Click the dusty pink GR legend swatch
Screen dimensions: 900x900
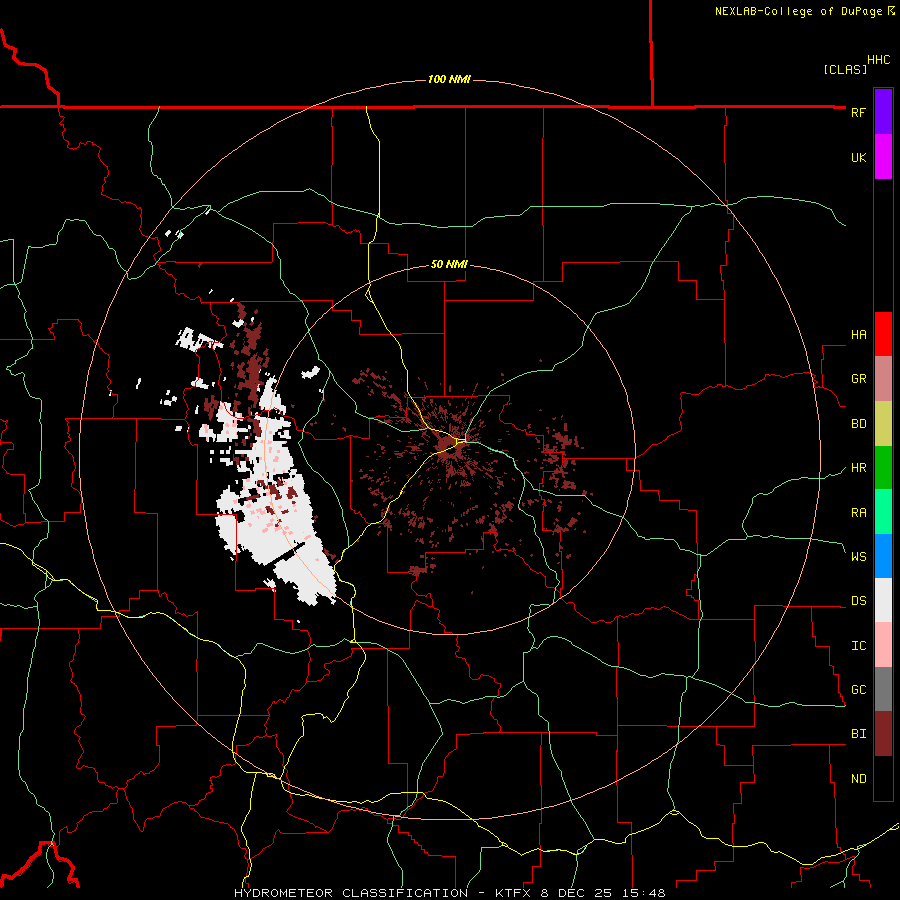[x=883, y=379]
